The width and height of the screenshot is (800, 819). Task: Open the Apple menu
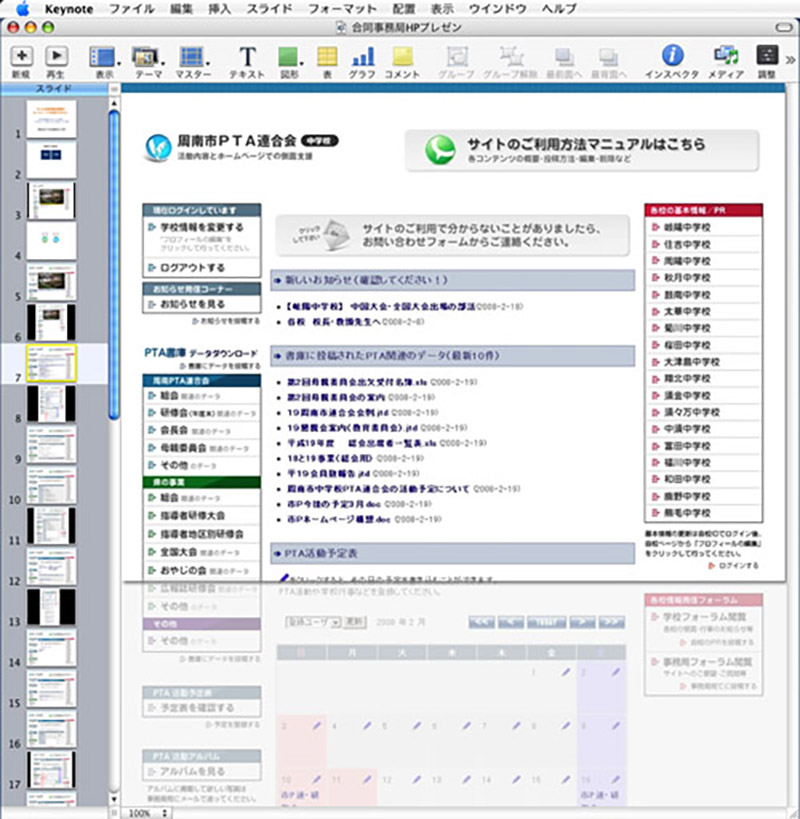tap(22, 8)
